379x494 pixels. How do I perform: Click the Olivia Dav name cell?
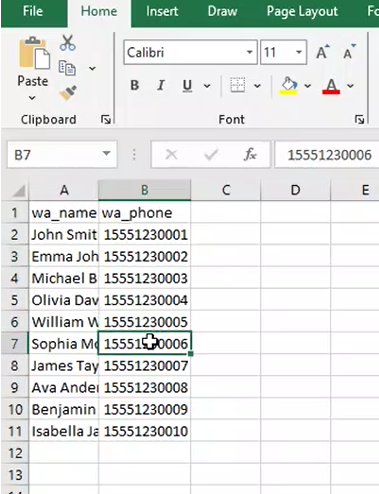(x=64, y=300)
